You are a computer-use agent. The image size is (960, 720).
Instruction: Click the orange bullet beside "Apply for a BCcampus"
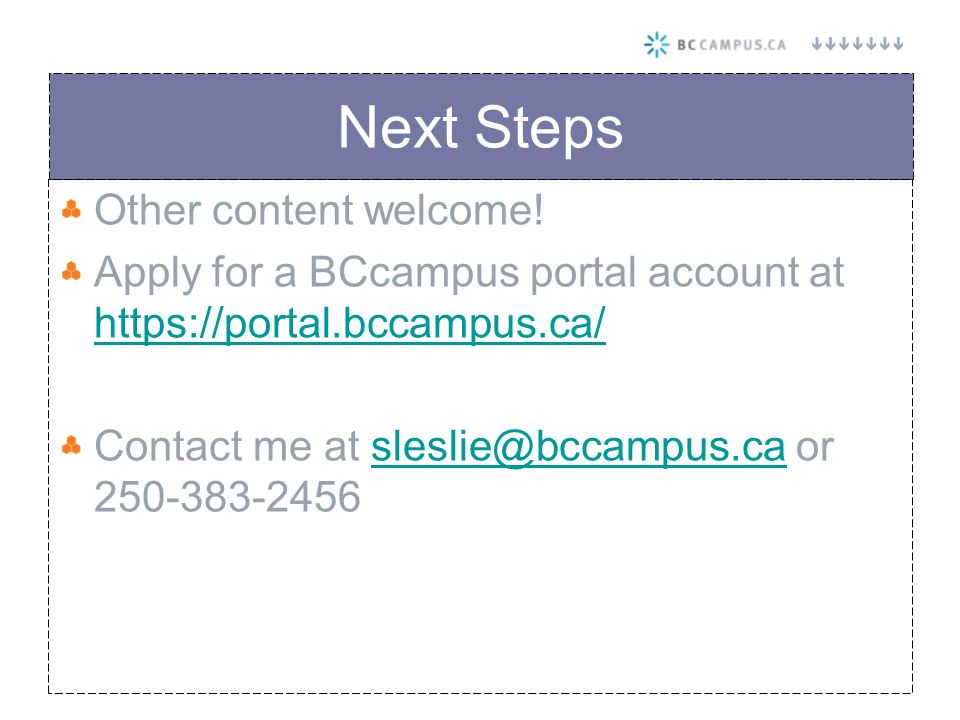72,271
